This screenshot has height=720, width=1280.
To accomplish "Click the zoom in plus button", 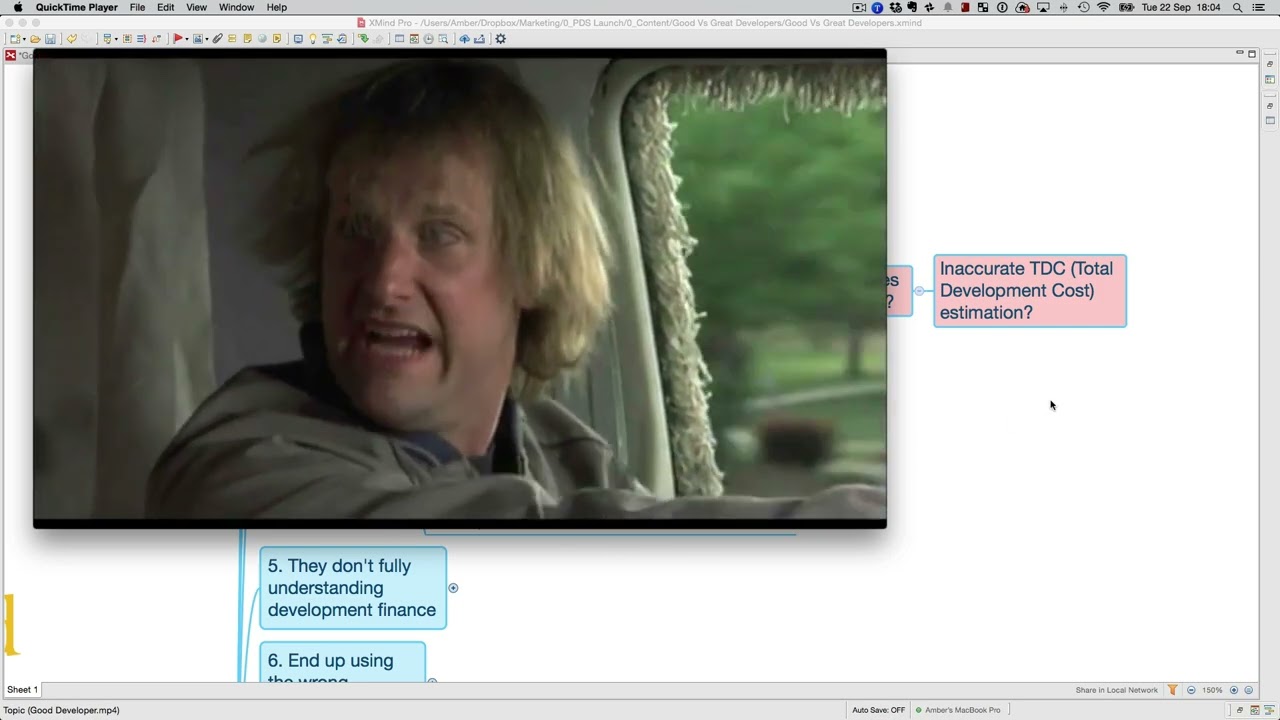I will pyautogui.click(x=1234, y=690).
